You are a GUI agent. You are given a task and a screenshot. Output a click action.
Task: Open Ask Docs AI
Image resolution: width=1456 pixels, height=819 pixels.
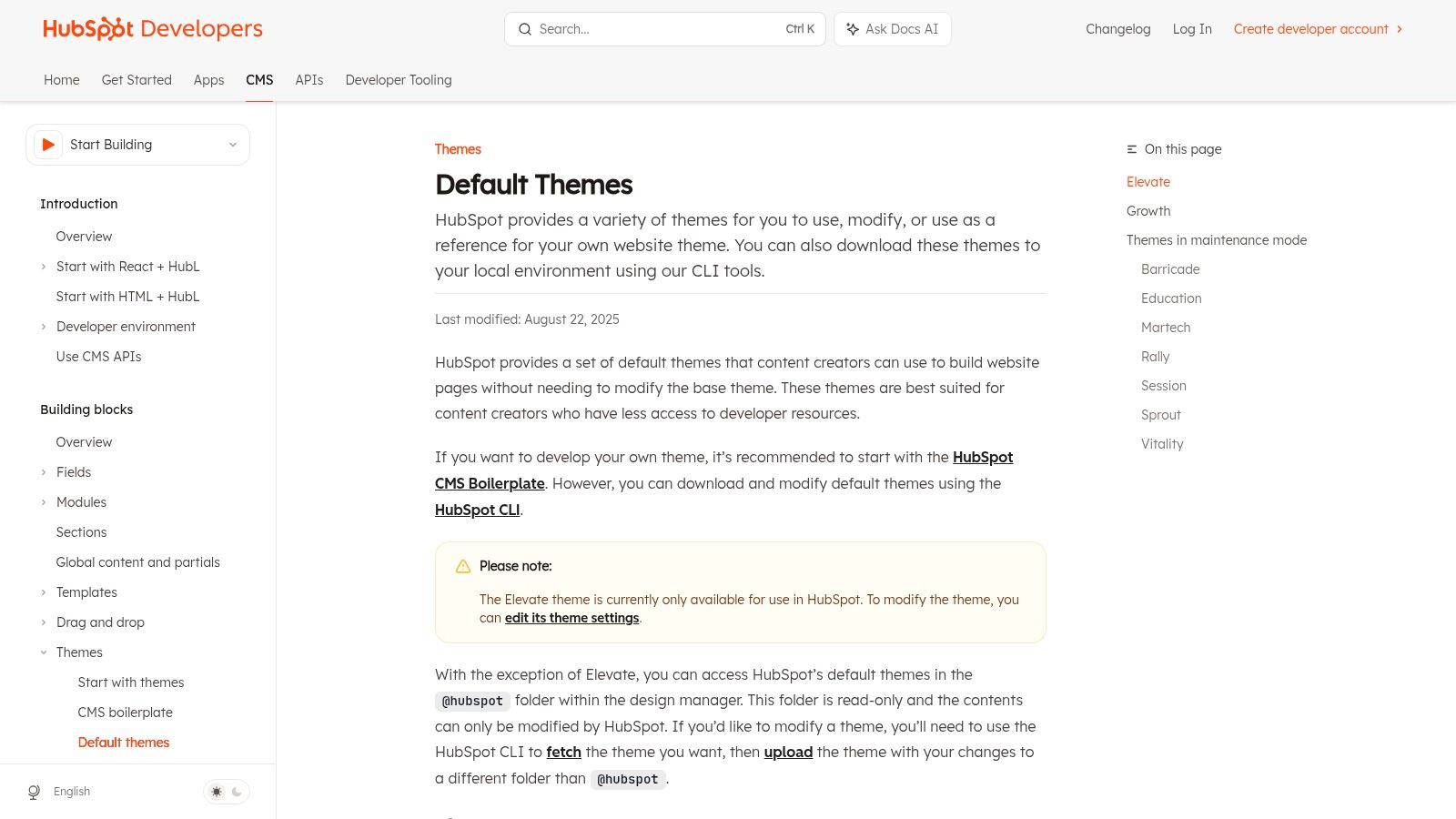pos(892,28)
